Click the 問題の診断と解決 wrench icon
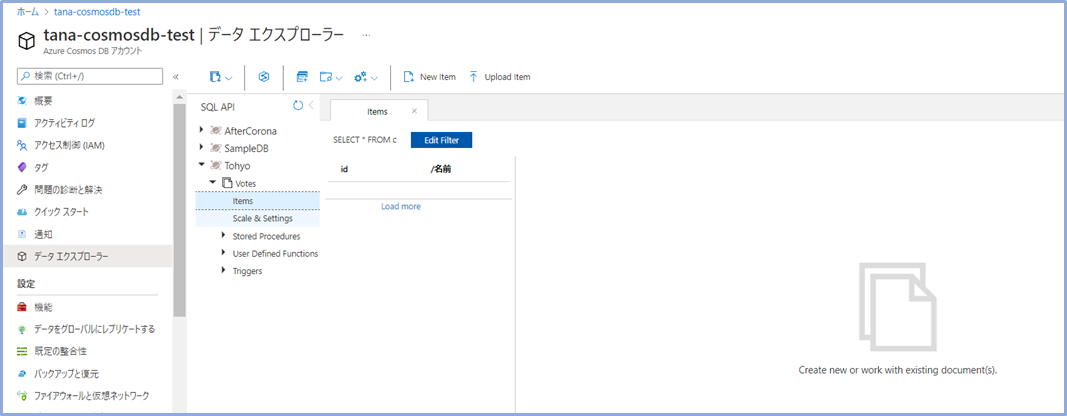Screen dimensions: 1067x416 (x=22, y=189)
